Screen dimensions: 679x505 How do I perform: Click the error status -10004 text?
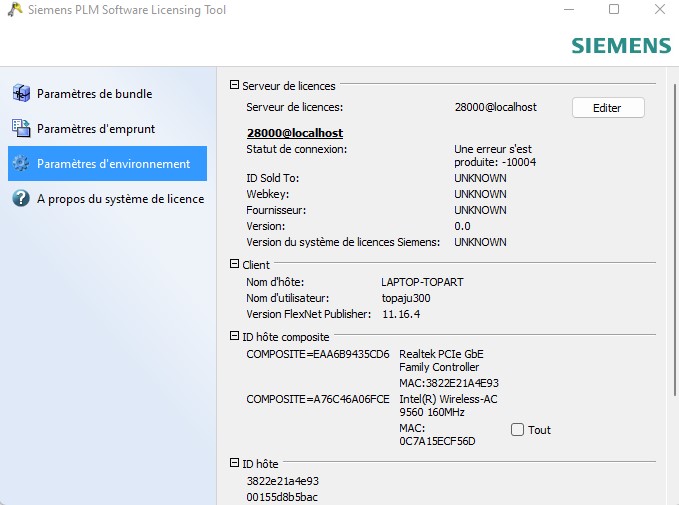click(495, 155)
